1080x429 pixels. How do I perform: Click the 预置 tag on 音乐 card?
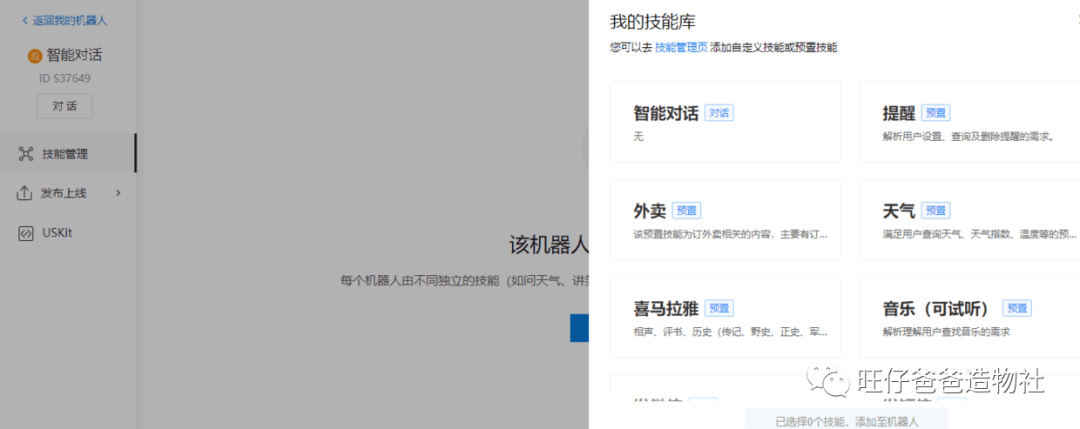tap(1017, 308)
